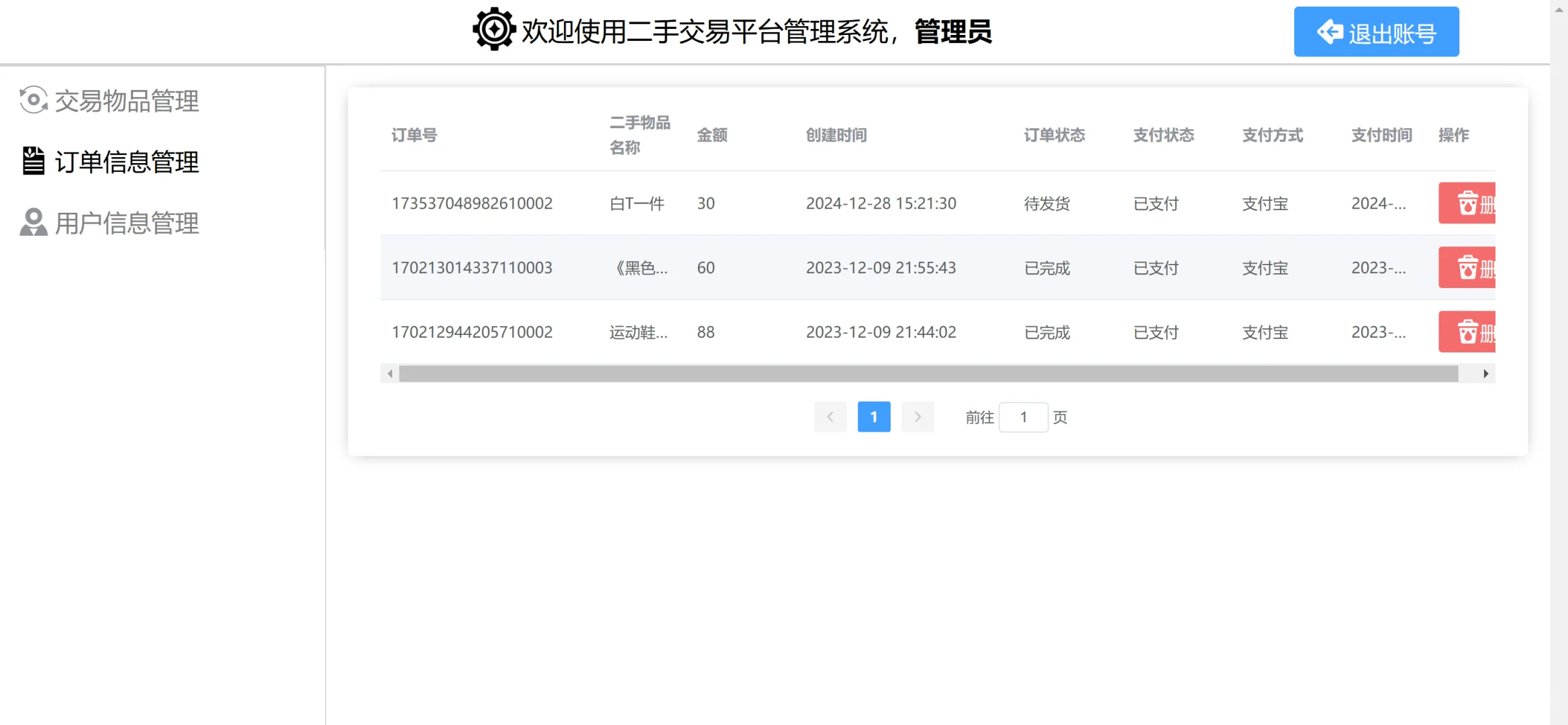The width and height of the screenshot is (1568, 725).
Task: Click the next page chevron
Action: coord(917,416)
